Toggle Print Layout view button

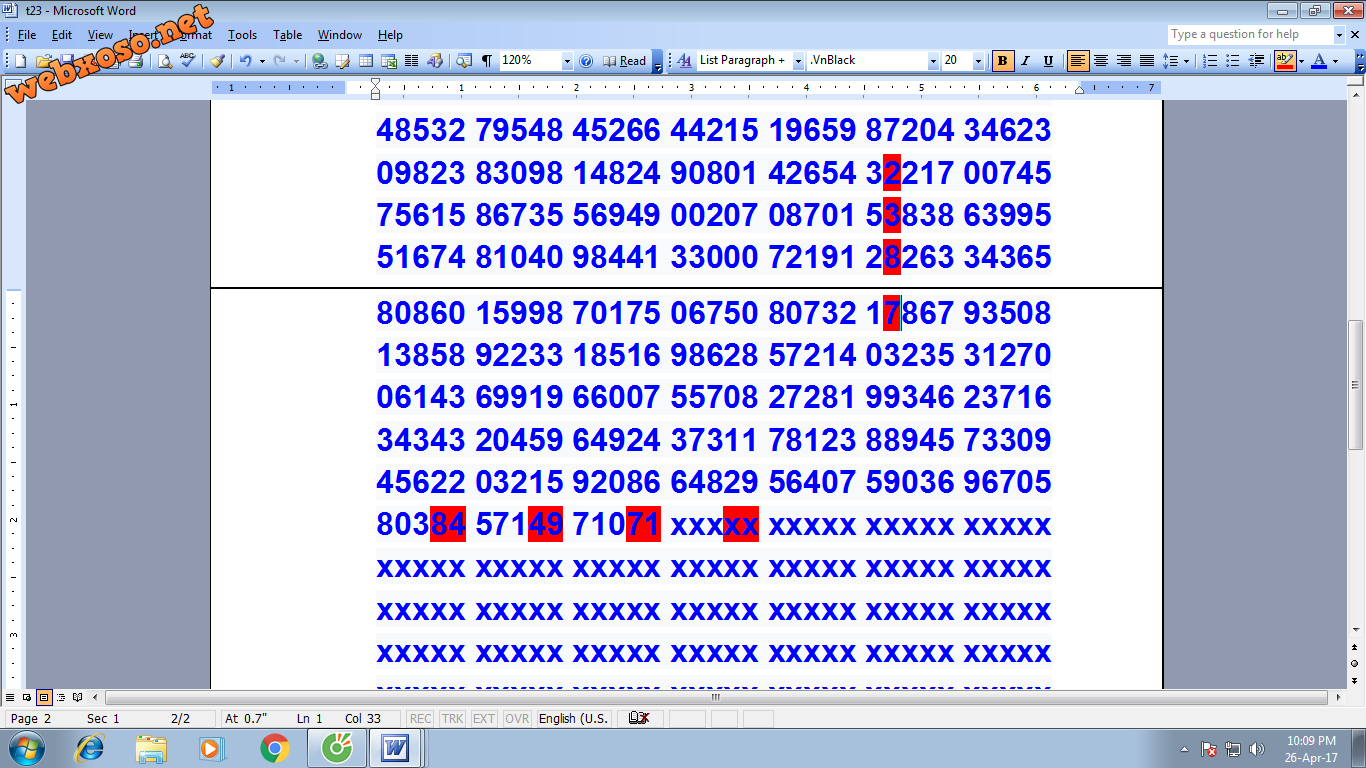pos(44,697)
